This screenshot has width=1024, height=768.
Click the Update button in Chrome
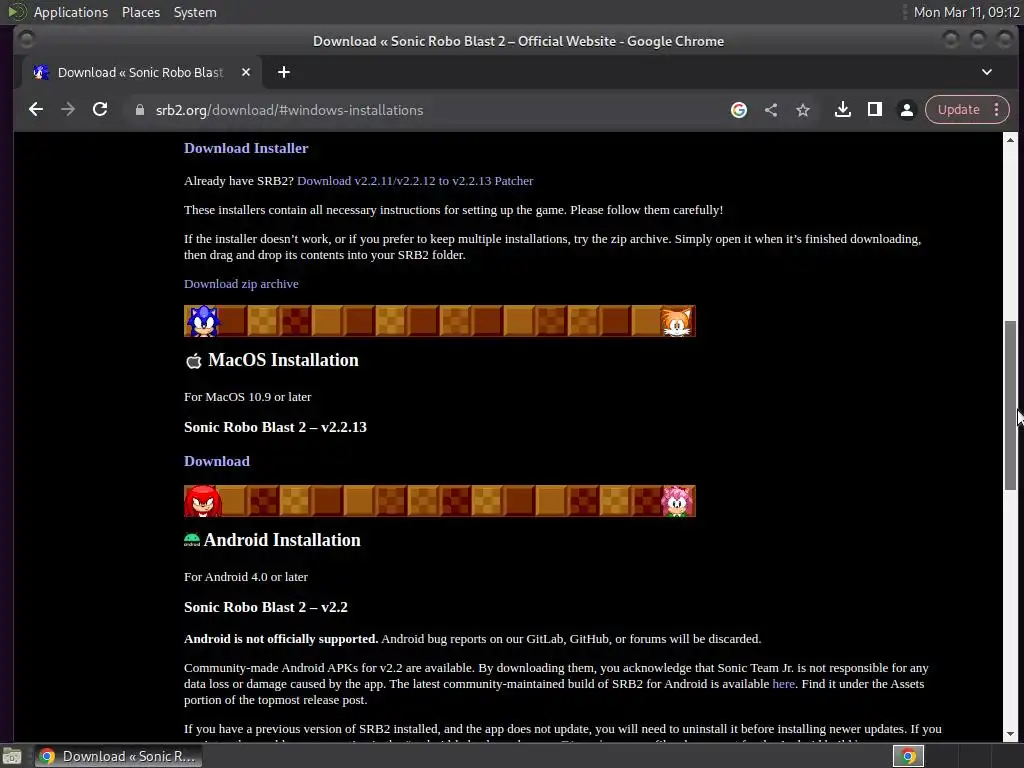pos(958,110)
